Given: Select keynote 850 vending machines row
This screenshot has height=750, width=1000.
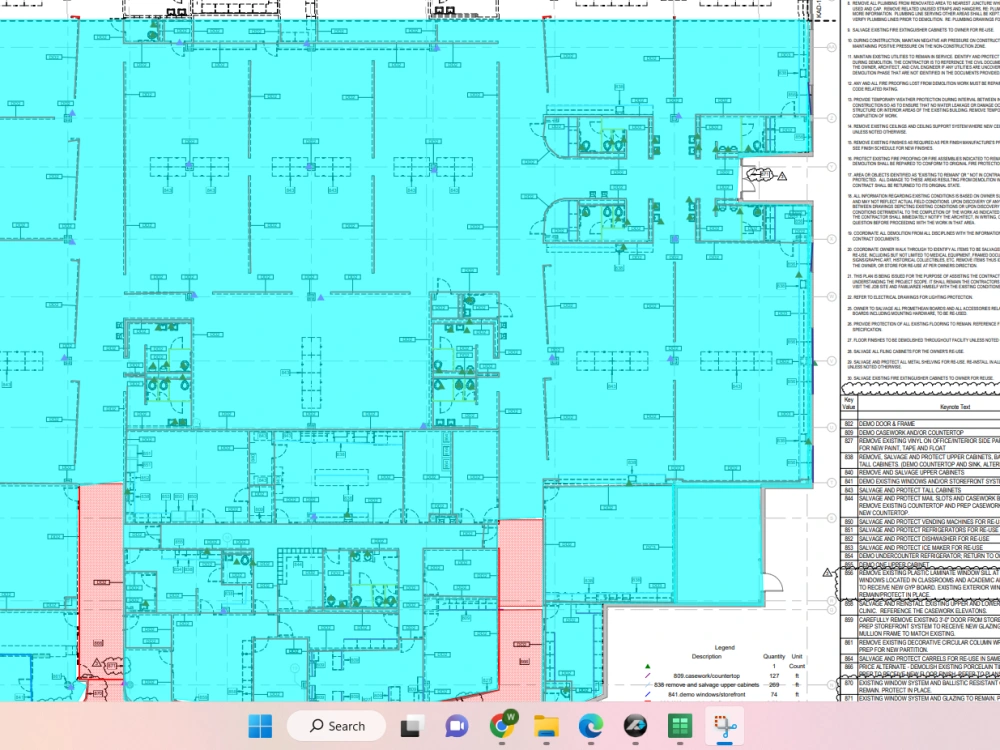Looking at the screenshot, I should [920, 522].
